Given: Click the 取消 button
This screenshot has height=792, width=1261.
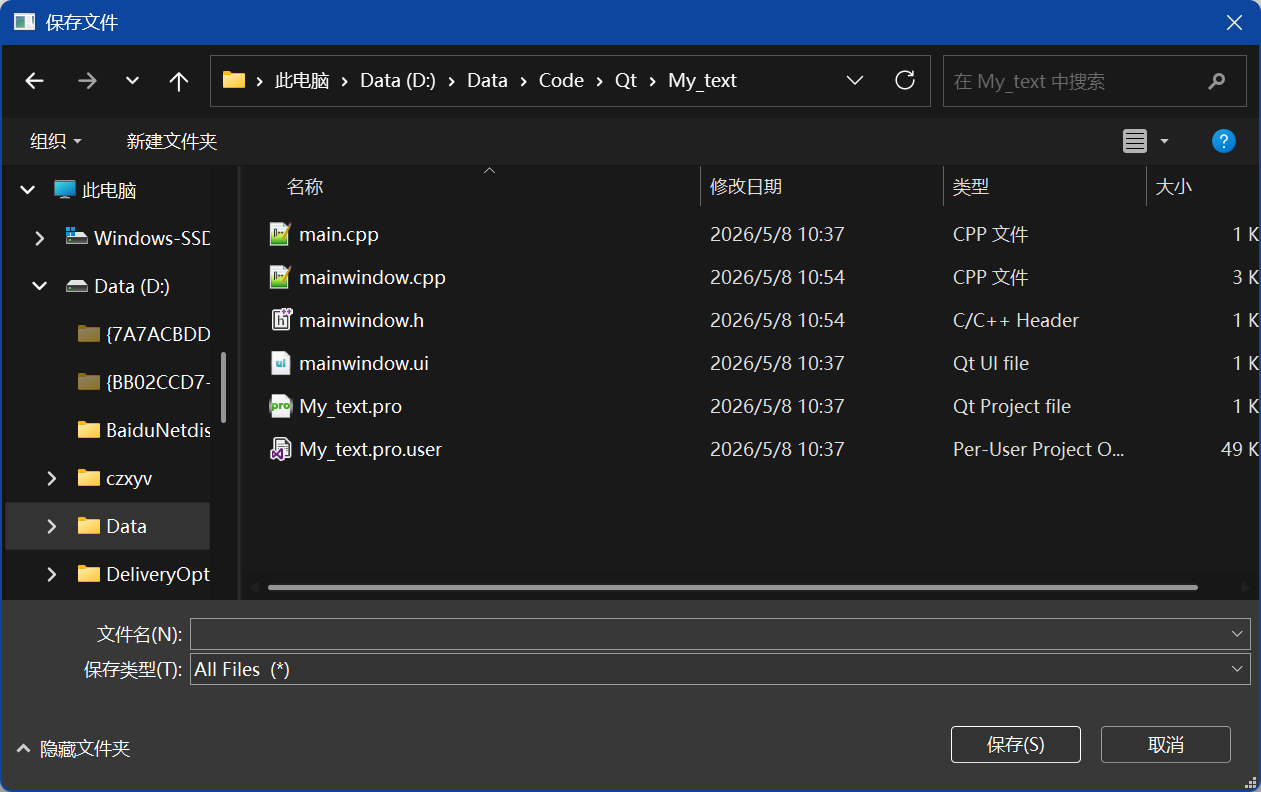Looking at the screenshot, I should [1166, 745].
